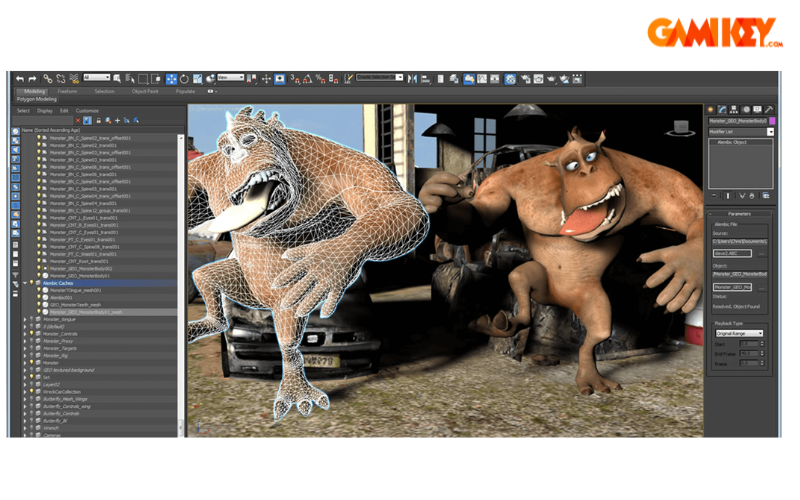Click the Align tool icon
The width and height of the screenshot is (800, 500).
click(426, 79)
